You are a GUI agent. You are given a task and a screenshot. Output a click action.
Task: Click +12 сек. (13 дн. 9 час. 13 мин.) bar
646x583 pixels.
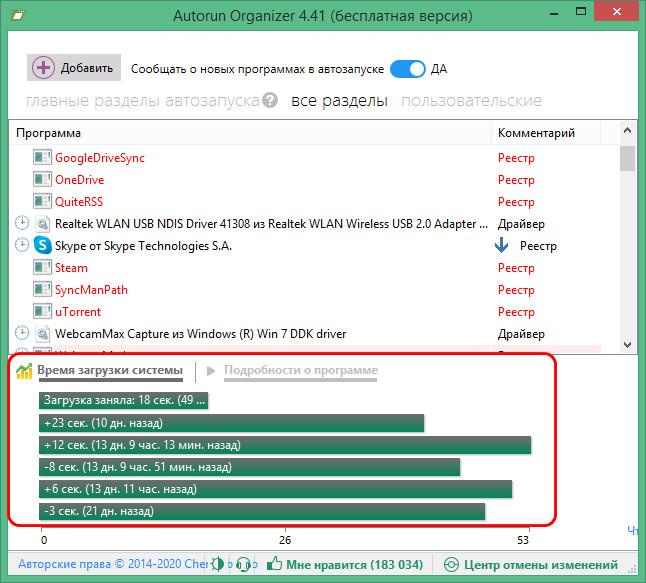pos(285,445)
